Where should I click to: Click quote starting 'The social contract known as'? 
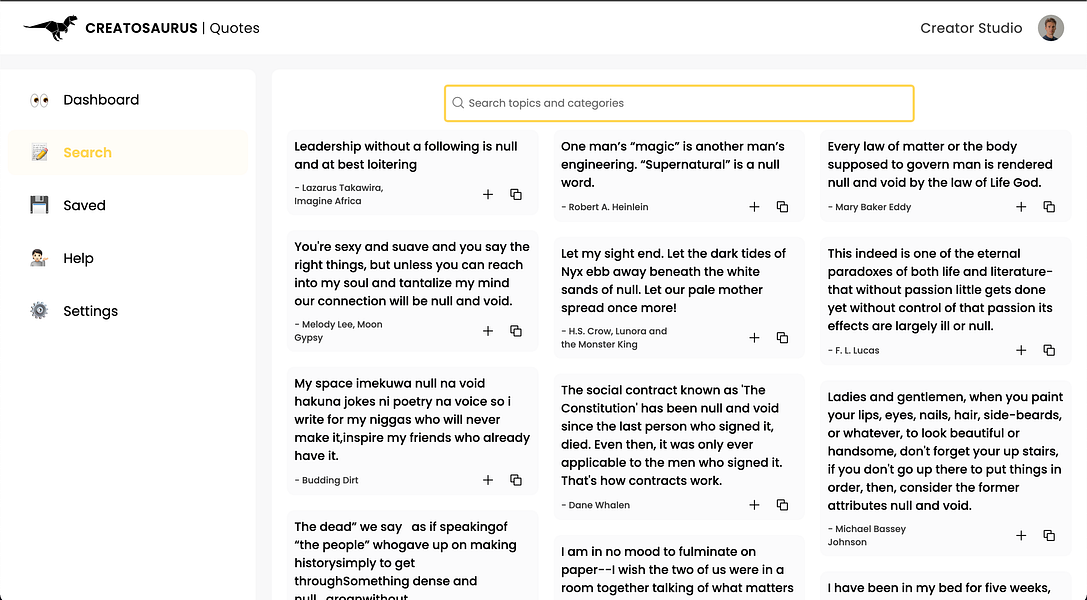[x=671, y=435]
